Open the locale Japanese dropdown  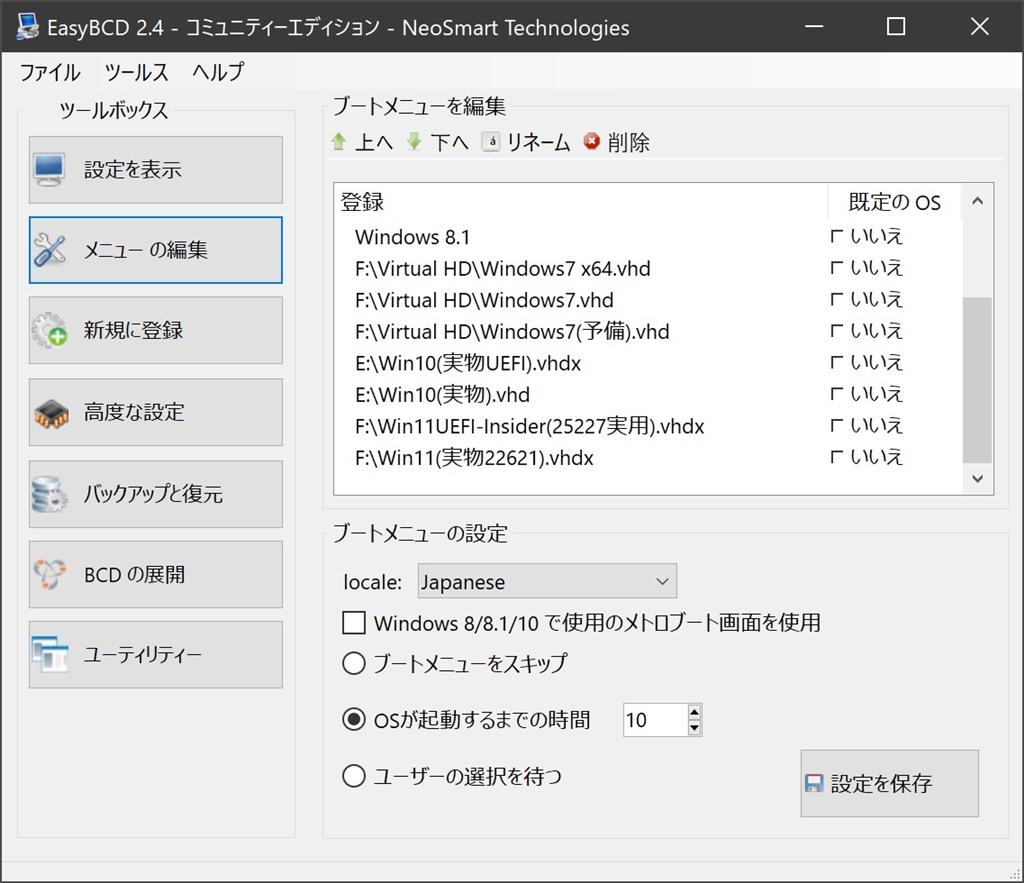(547, 582)
